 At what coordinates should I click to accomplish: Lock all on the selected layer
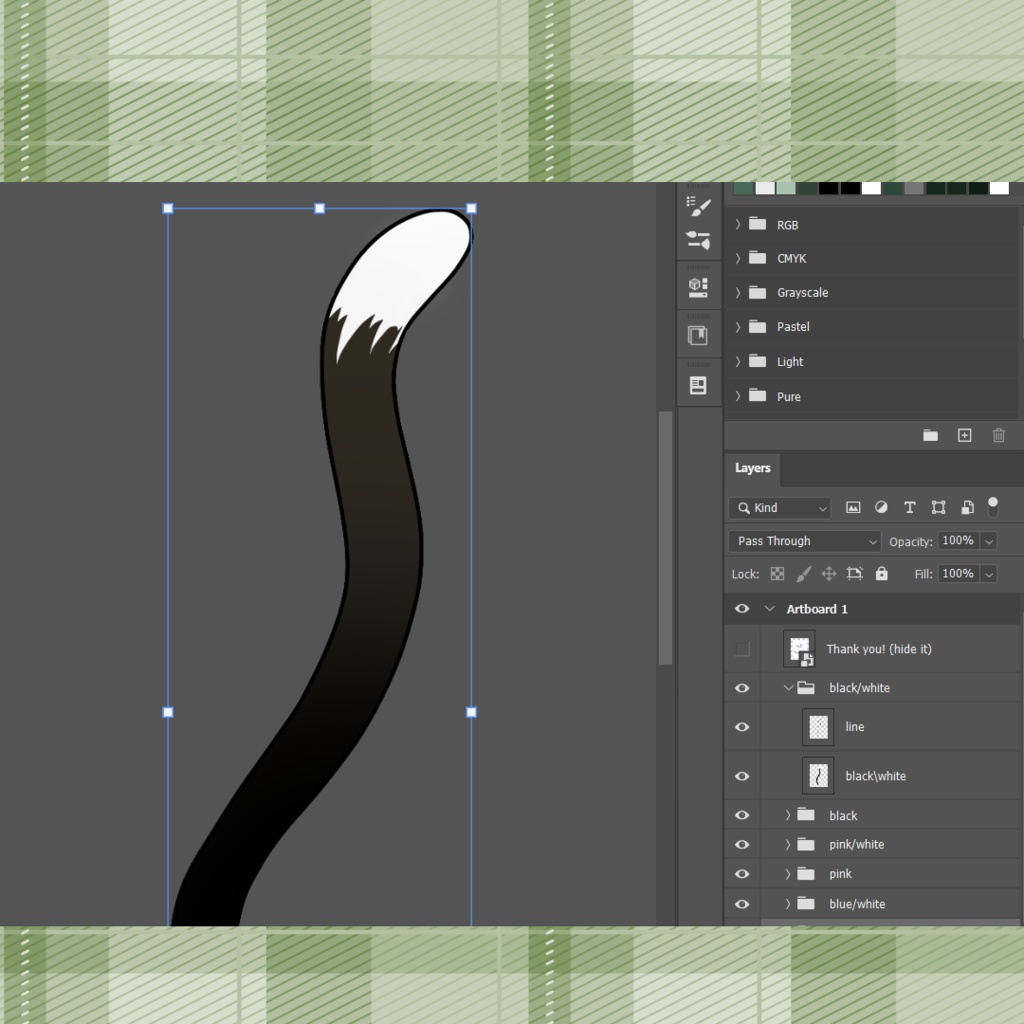pos(881,573)
